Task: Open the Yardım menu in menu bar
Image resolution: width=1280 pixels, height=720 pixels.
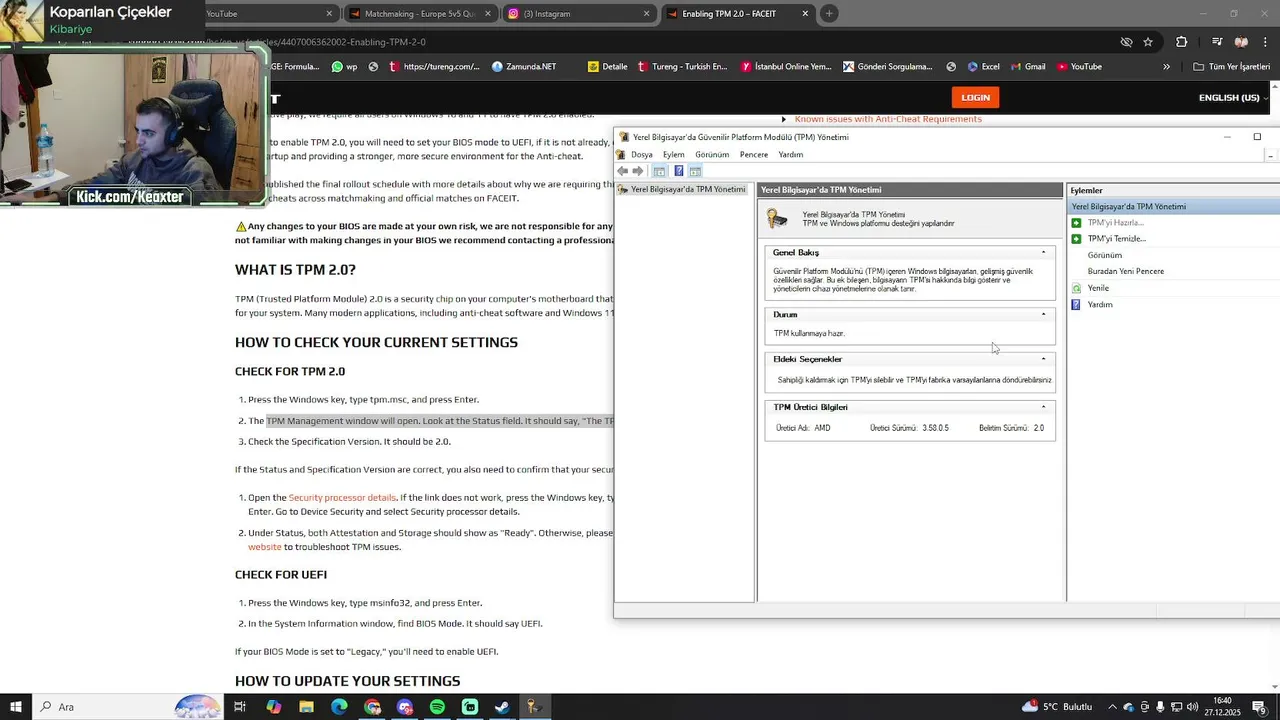Action: (x=791, y=155)
